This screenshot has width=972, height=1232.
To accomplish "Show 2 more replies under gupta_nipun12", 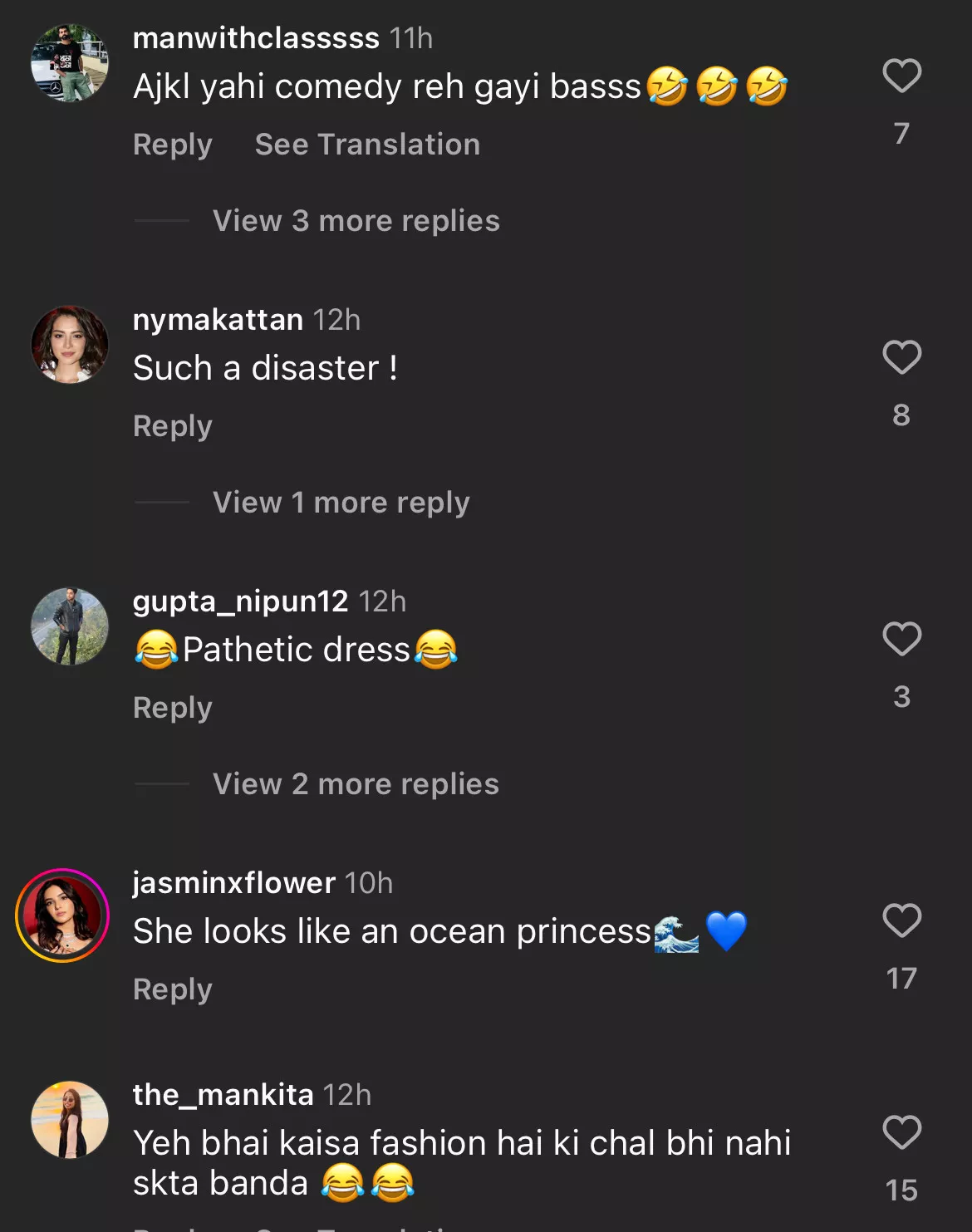I will (x=356, y=784).
